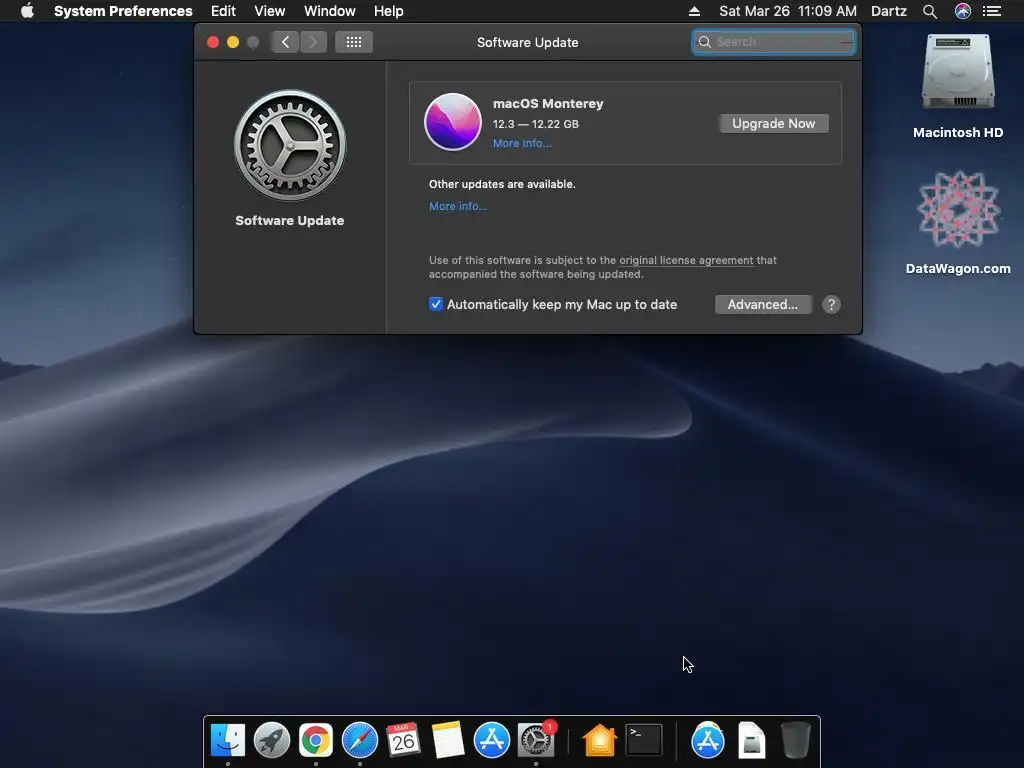Minimize the Software Update window
The image size is (1024, 768).
click(x=232, y=42)
